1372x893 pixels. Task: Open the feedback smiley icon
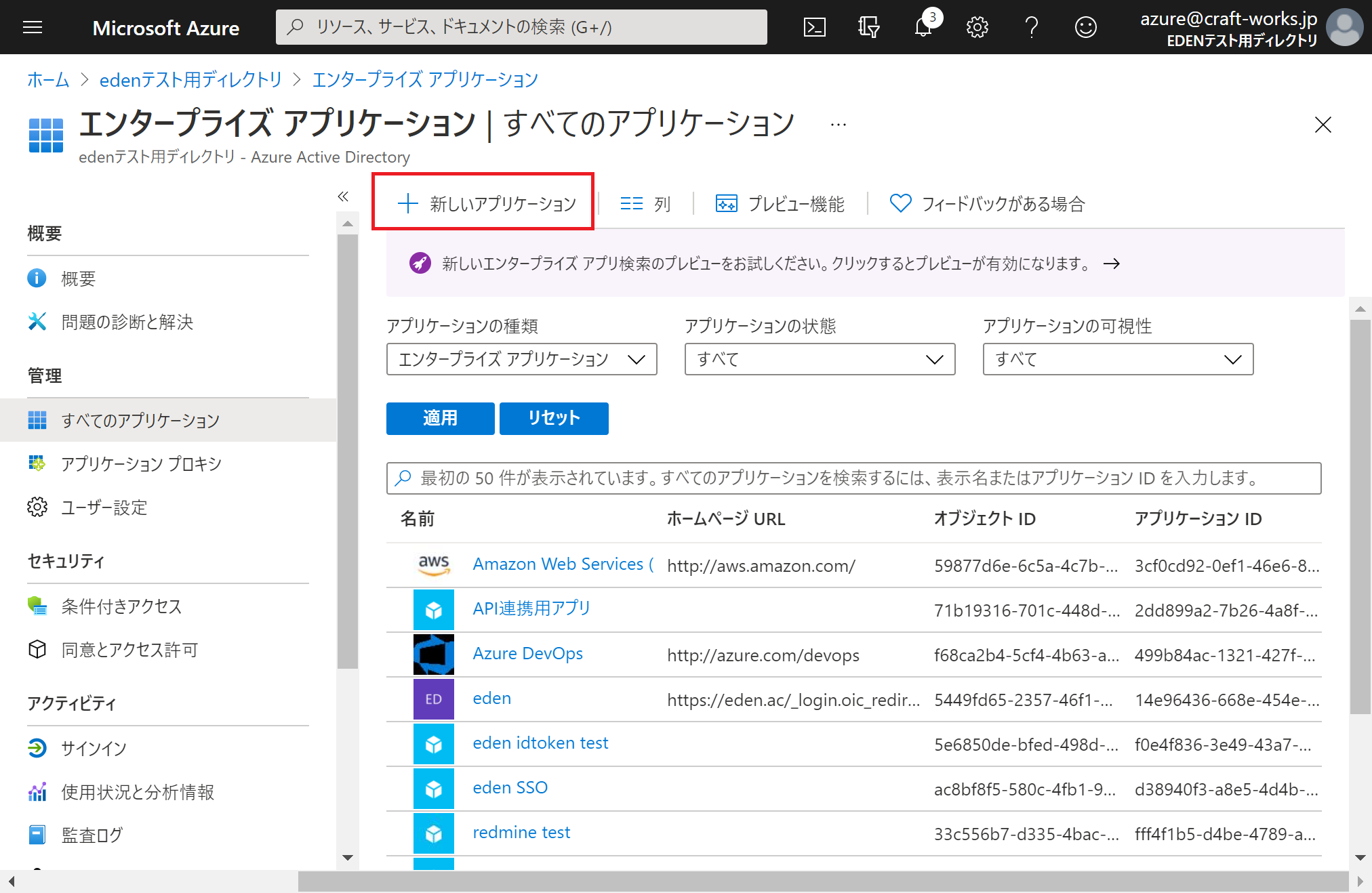pos(1085,27)
